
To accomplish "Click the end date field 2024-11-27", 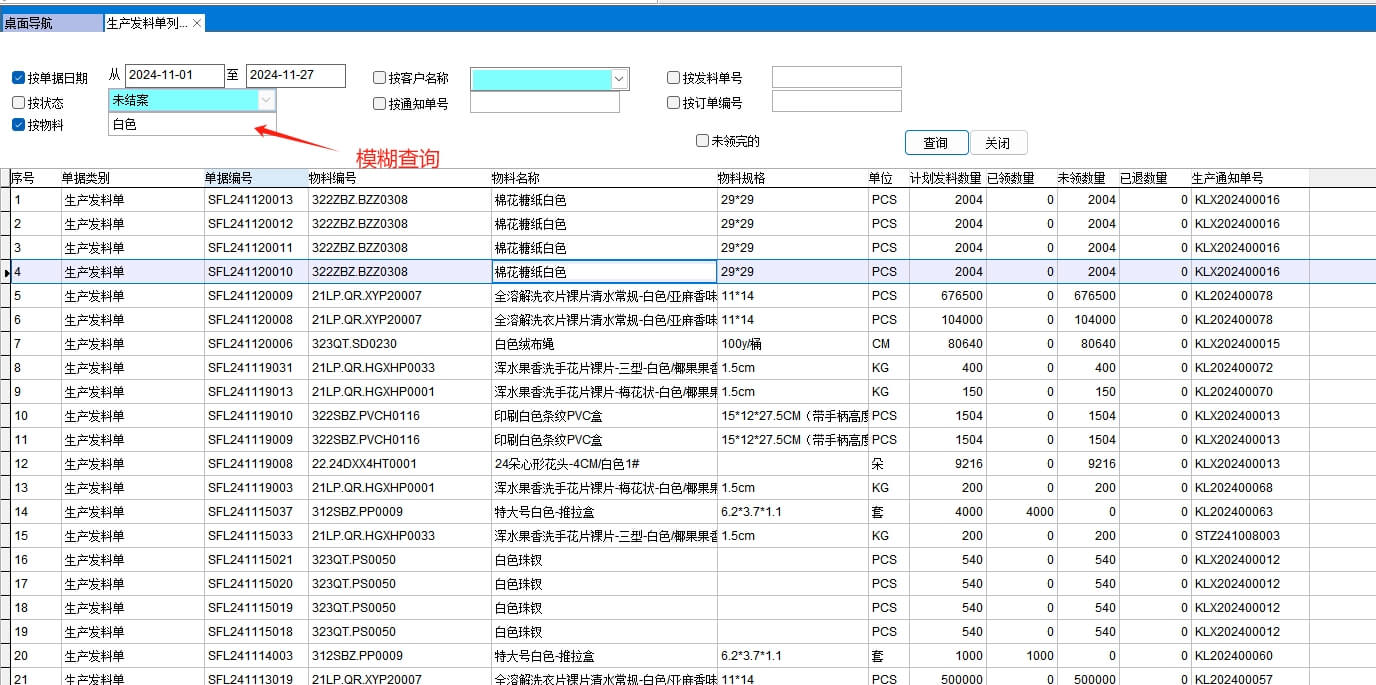I will click(x=295, y=76).
